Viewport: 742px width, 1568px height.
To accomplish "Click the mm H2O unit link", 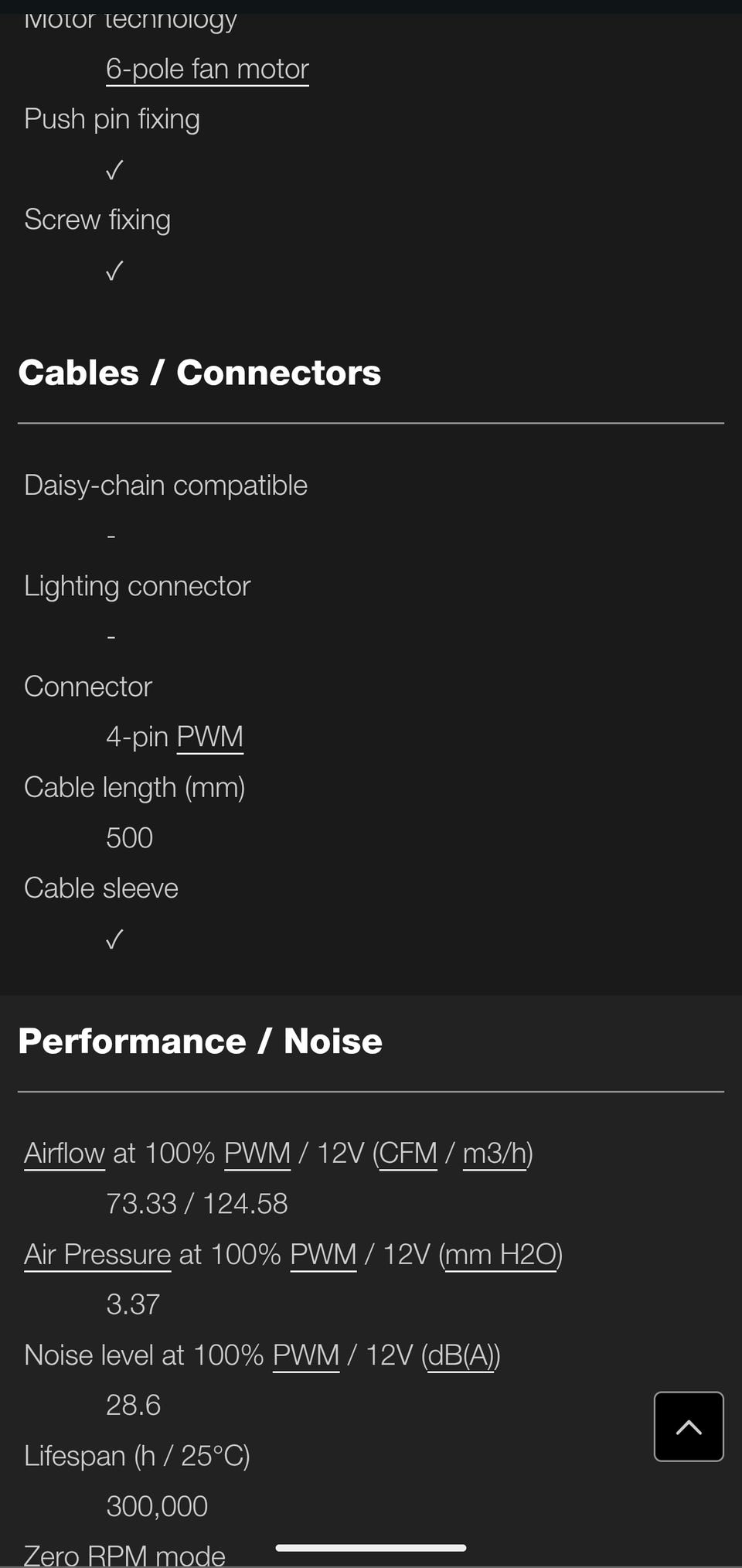I will point(501,1254).
